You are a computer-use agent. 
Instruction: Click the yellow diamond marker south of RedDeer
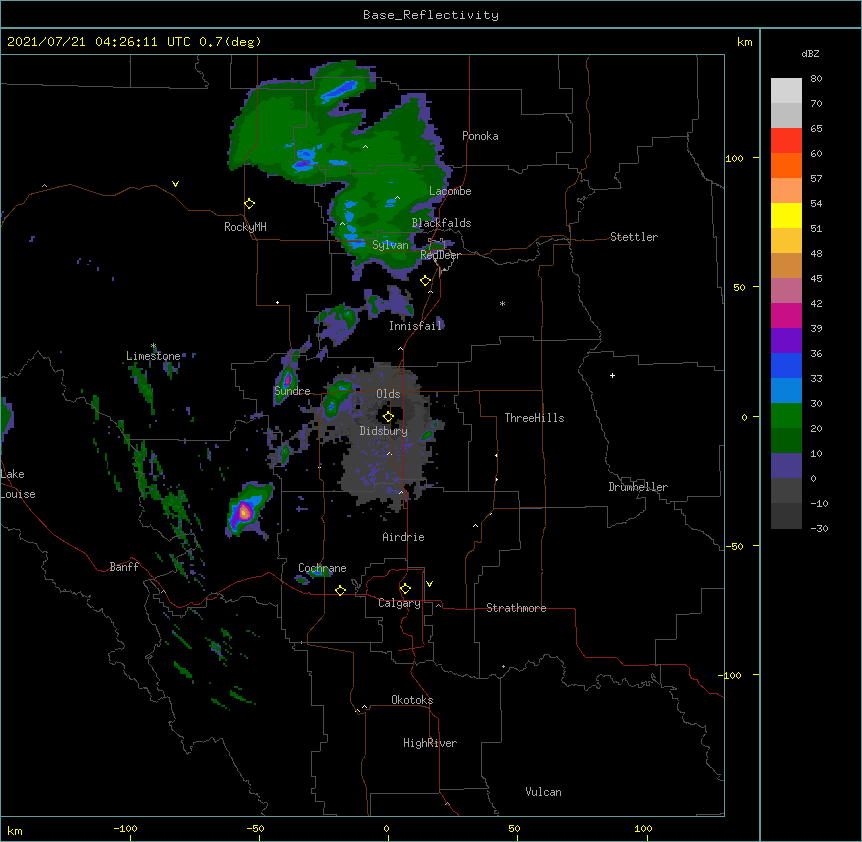pos(426,281)
